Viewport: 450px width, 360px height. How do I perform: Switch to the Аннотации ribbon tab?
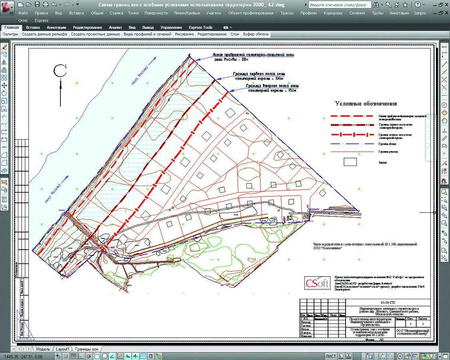tap(56, 27)
